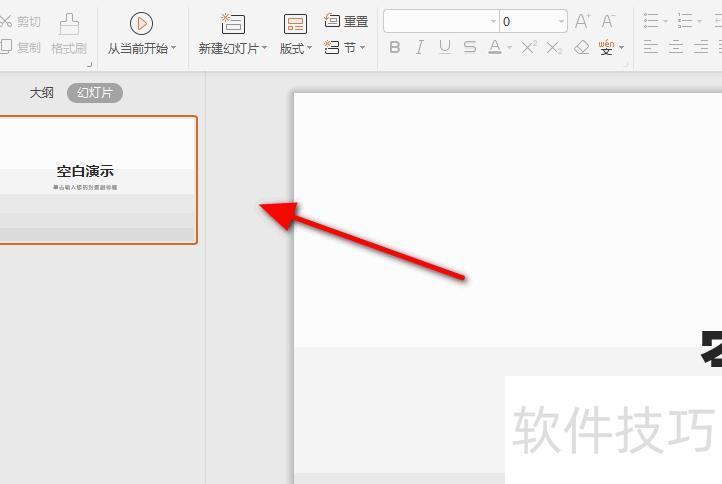Click the Reset (重置) button
The height and width of the screenshot is (484, 722).
pos(346,21)
